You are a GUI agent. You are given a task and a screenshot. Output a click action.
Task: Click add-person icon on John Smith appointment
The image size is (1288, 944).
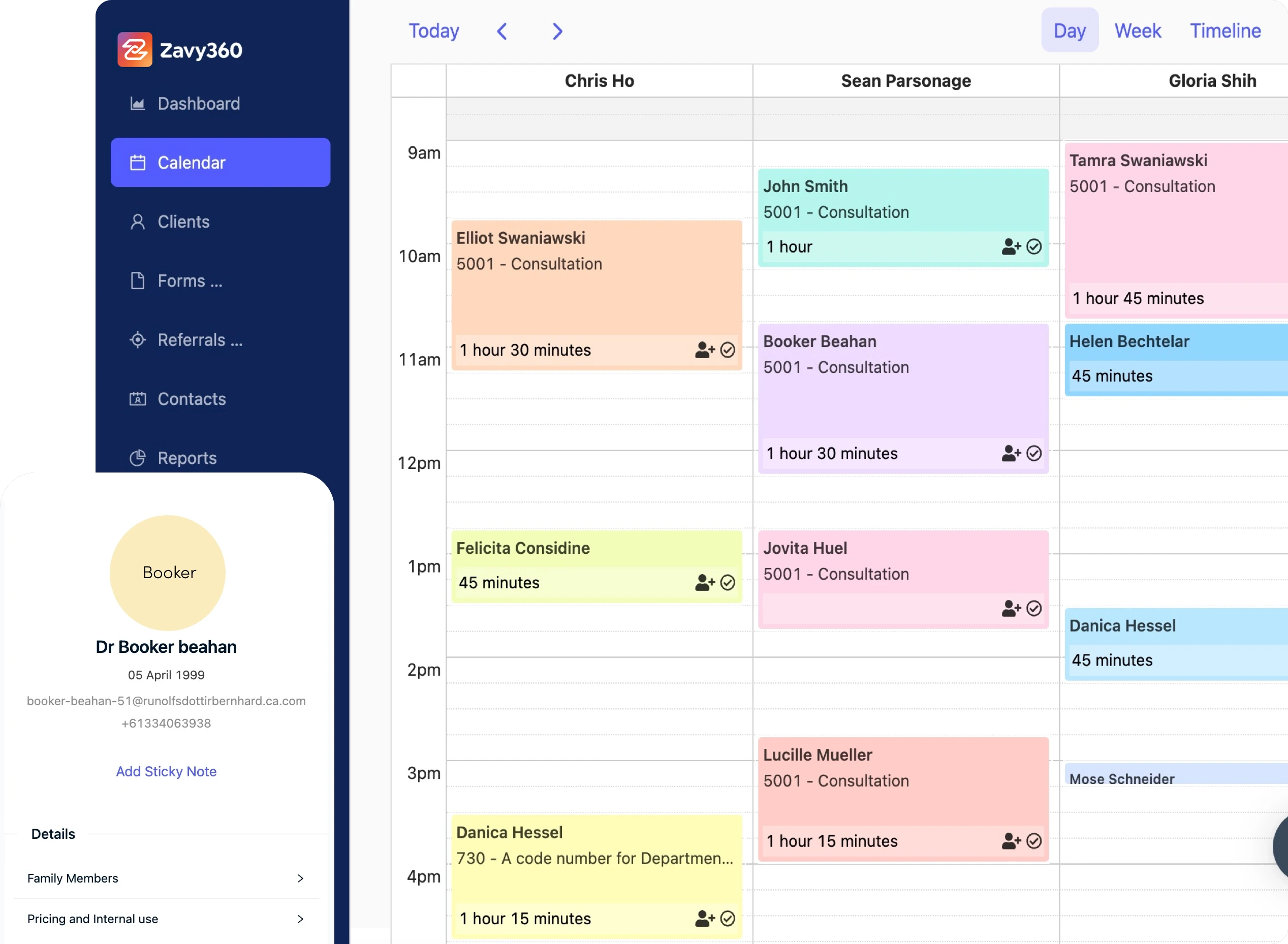click(x=1010, y=247)
